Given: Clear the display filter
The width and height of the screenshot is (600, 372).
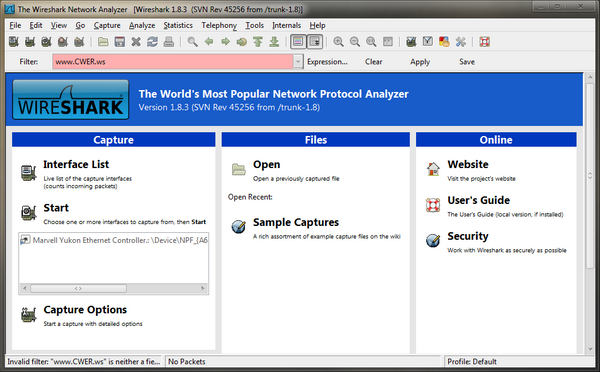Looking at the screenshot, I should [373, 62].
